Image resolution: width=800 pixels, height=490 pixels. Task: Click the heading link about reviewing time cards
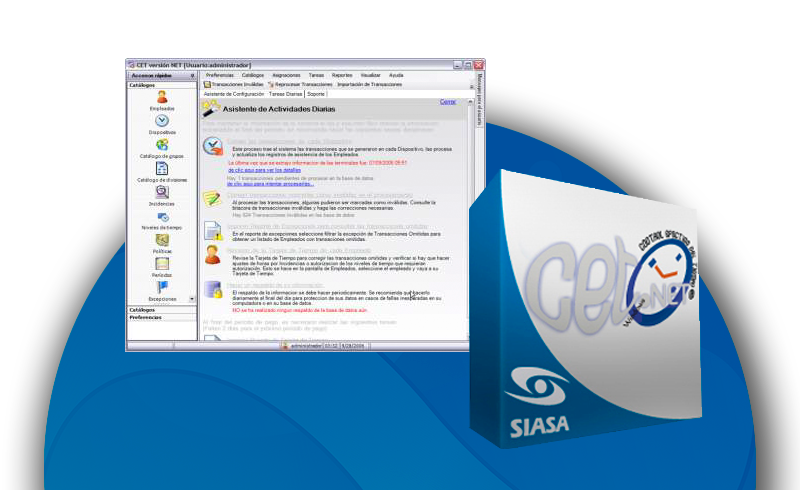click(x=299, y=251)
